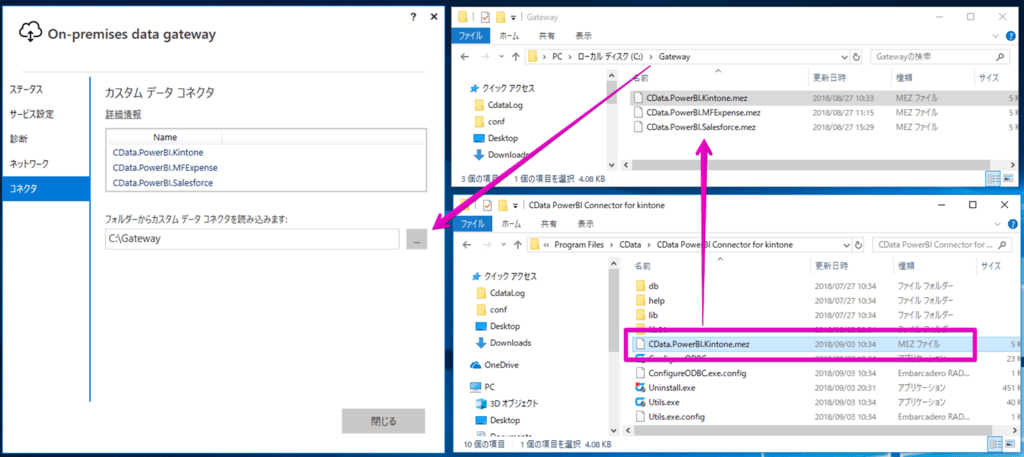Open 表示 tab in Gateway explorer window

coord(584,35)
